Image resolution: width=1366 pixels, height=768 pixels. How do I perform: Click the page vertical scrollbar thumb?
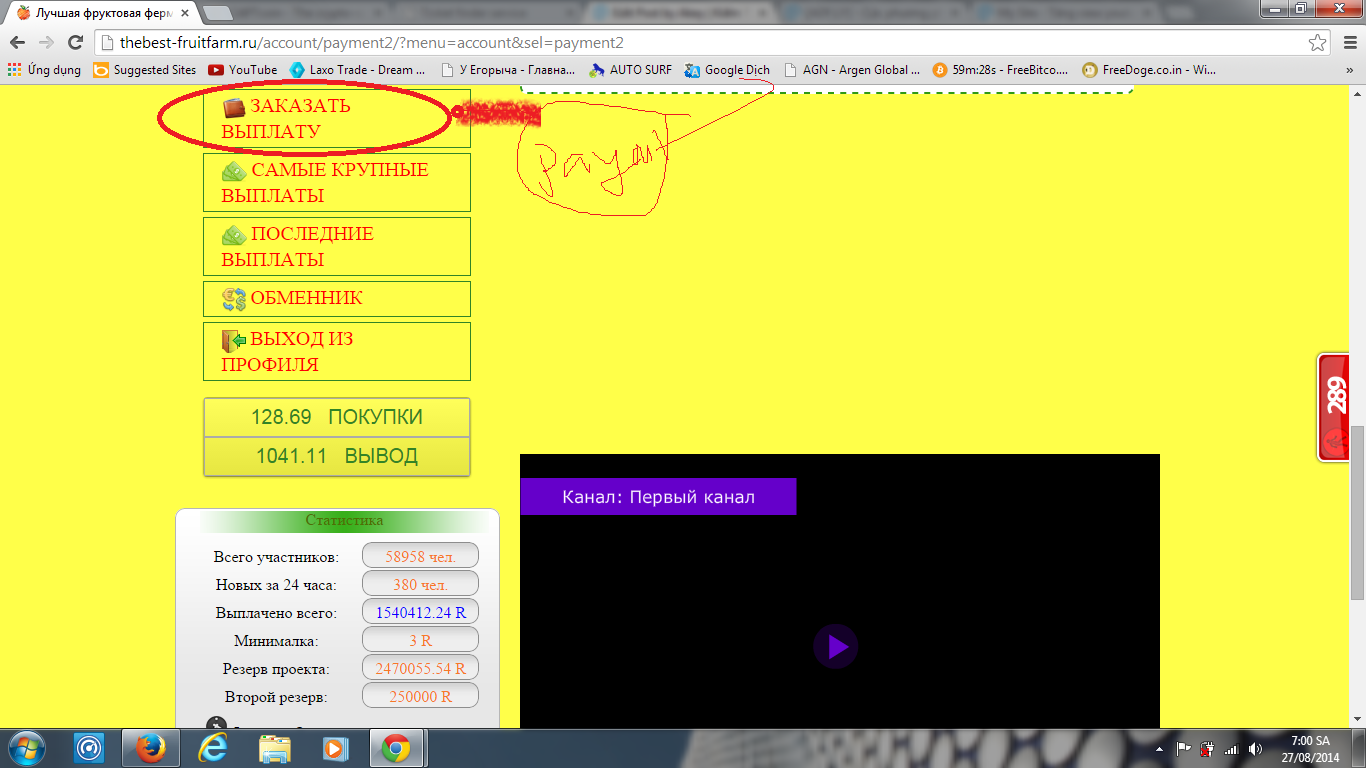[x=1357, y=512]
